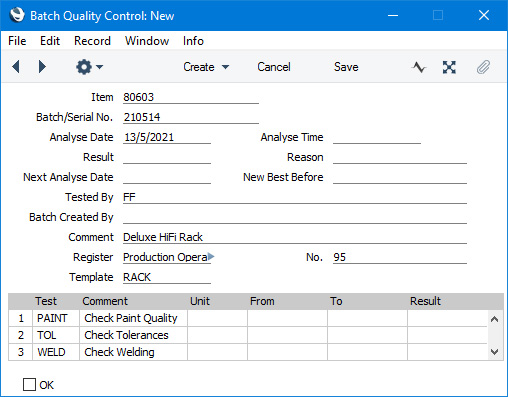Screen dimensions: 508x397
Task: Go to next record arrow
Action: (42, 67)
